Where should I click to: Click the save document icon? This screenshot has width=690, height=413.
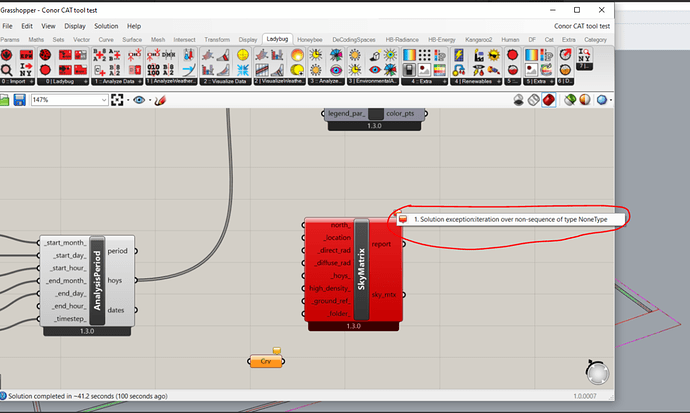pyautogui.click(x=18, y=100)
